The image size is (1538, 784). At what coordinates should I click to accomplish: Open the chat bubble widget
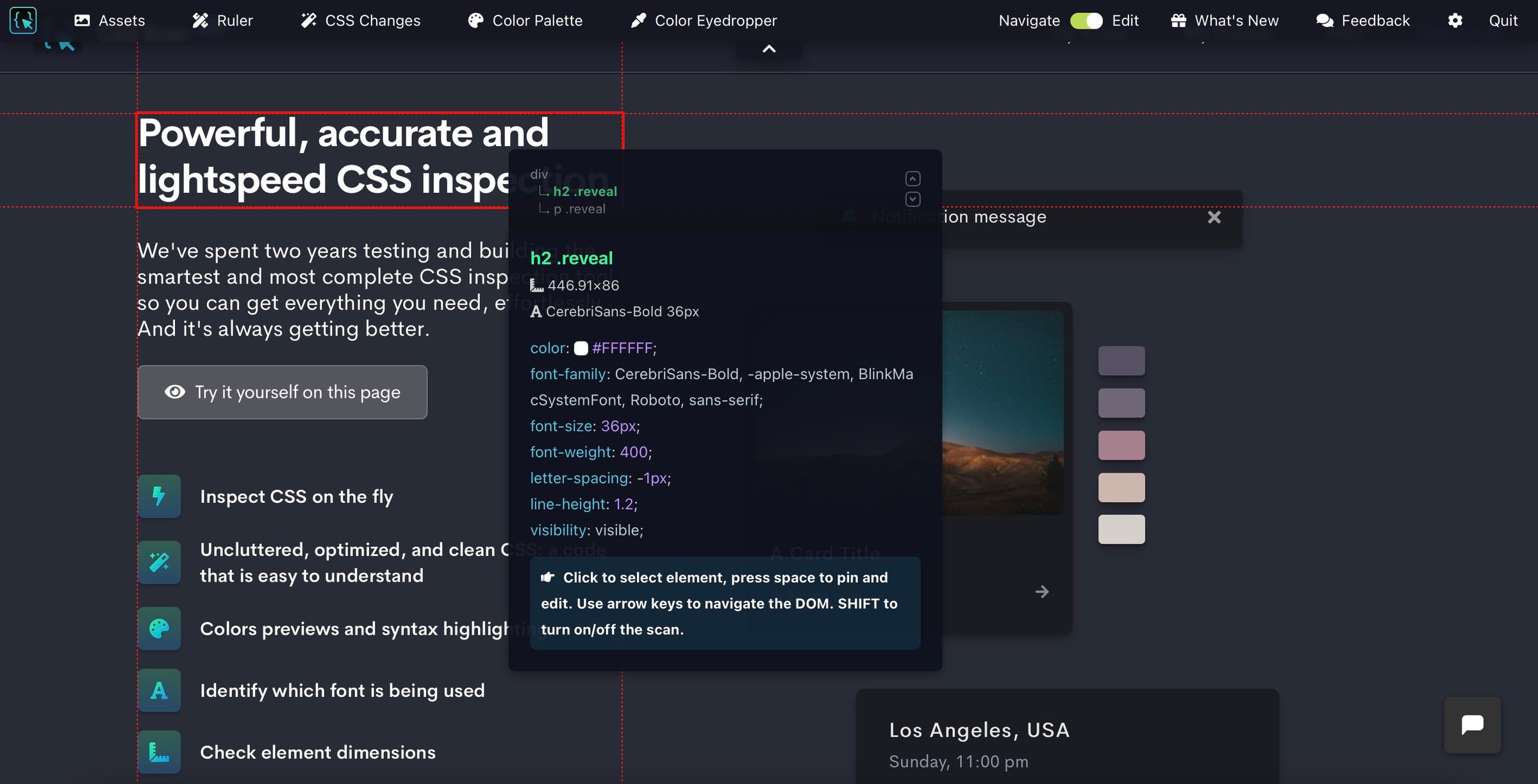(x=1472, y=725)
